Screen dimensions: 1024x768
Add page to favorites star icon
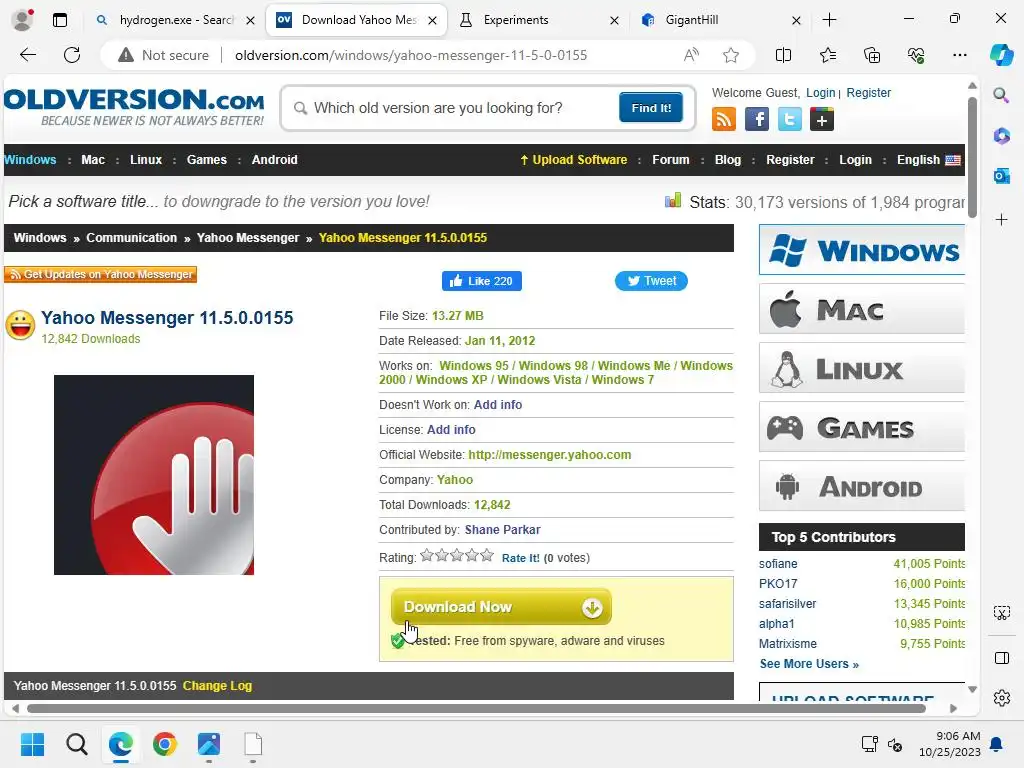[x=731, y=56]
